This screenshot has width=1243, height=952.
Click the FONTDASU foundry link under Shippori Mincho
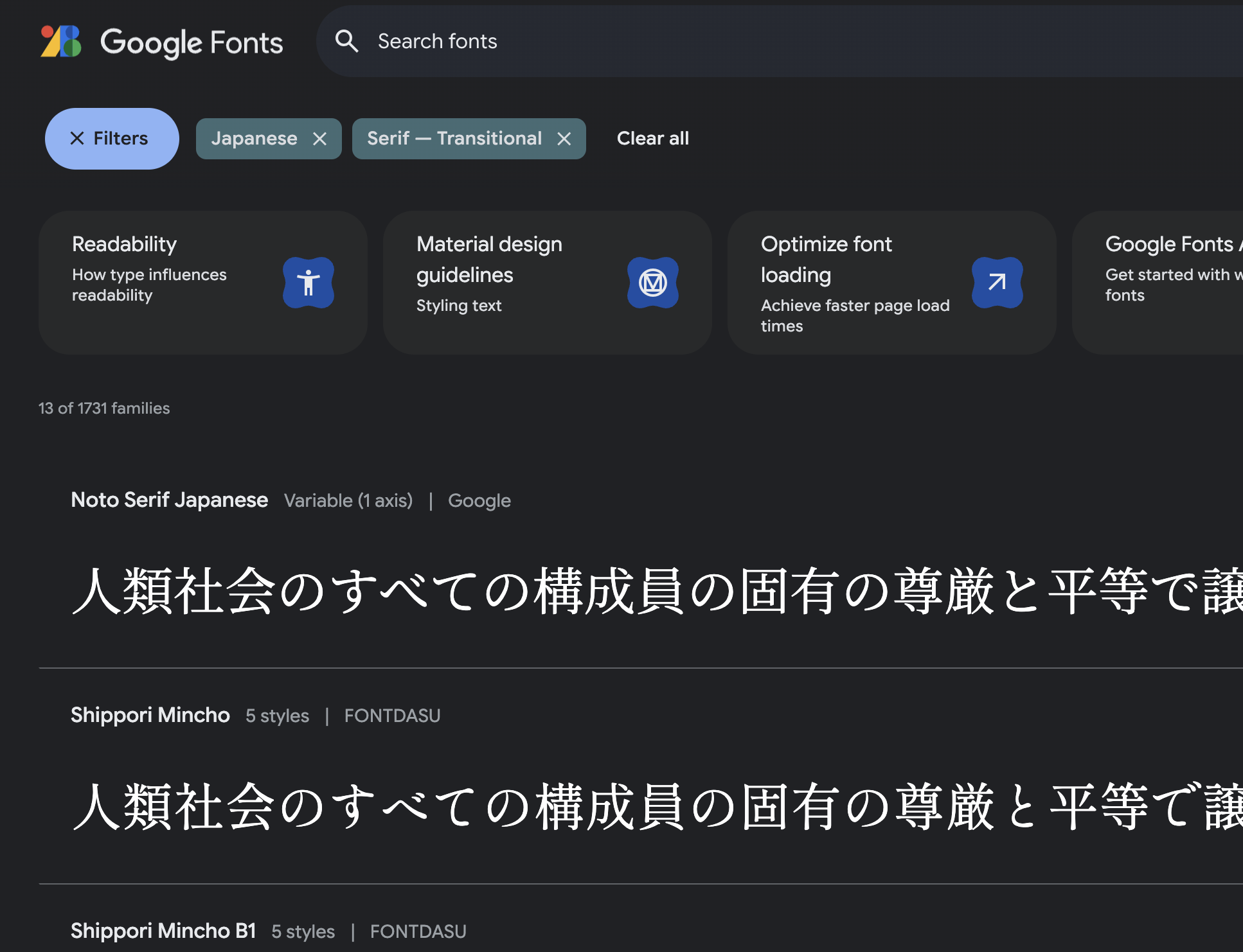(392, 715)
